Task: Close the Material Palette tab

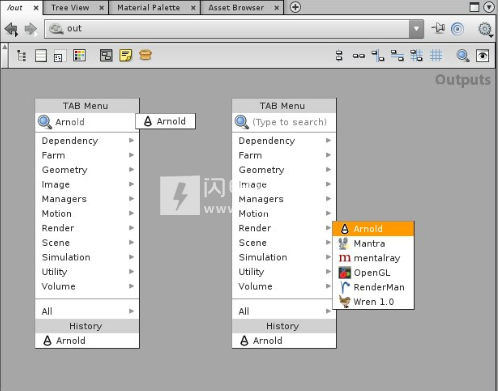Action: click(x=193, y=8)
